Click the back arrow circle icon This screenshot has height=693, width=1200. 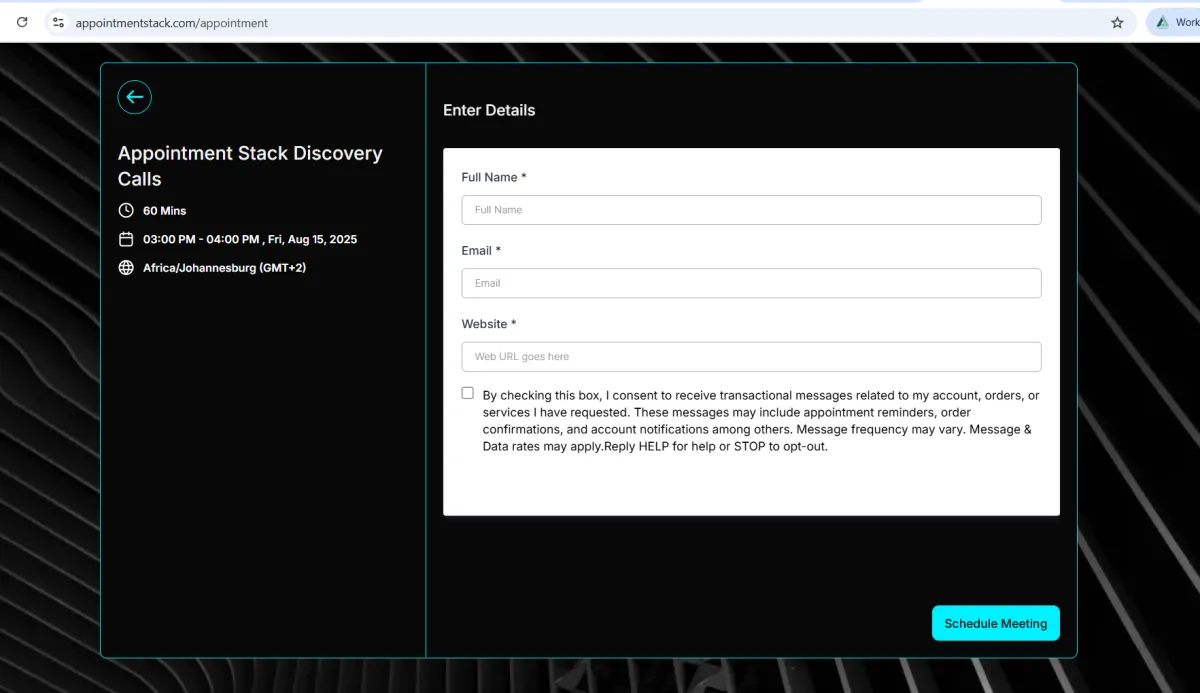135,97
